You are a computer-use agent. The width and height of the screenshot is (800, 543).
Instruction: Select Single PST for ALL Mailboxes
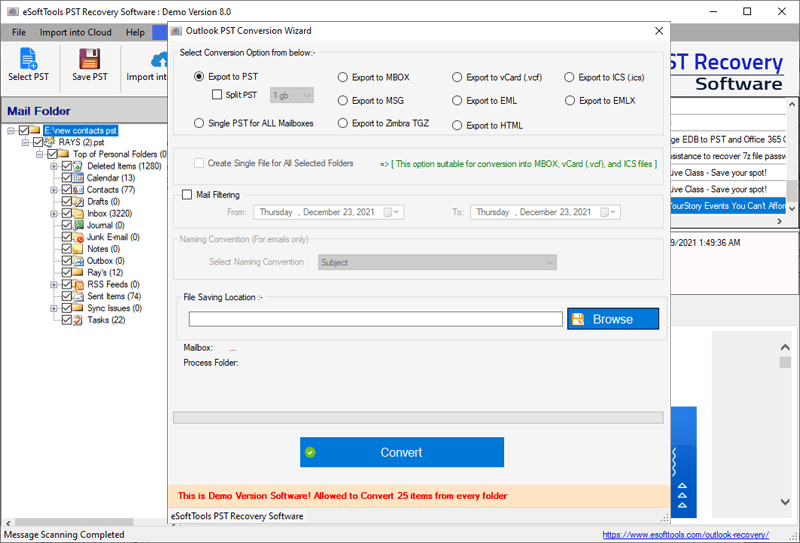tap(199, 123)
